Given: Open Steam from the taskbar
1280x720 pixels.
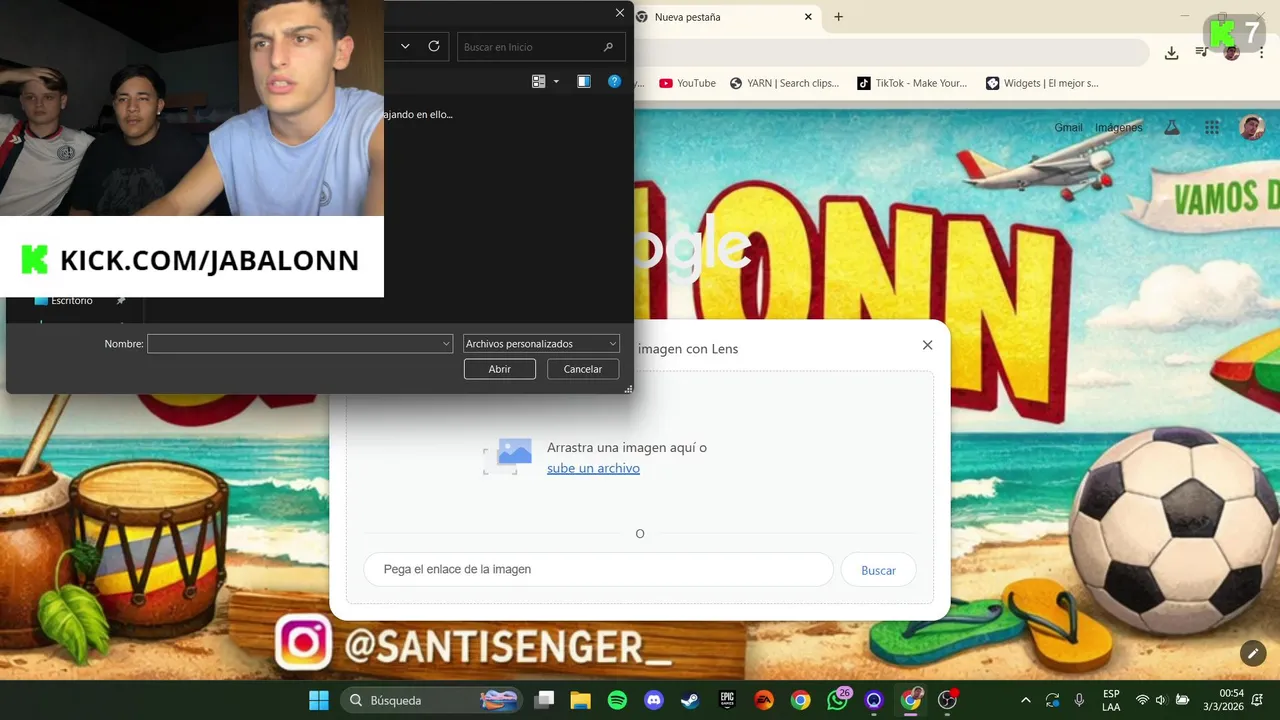Looking at the screenshot, I should [690, 700].
